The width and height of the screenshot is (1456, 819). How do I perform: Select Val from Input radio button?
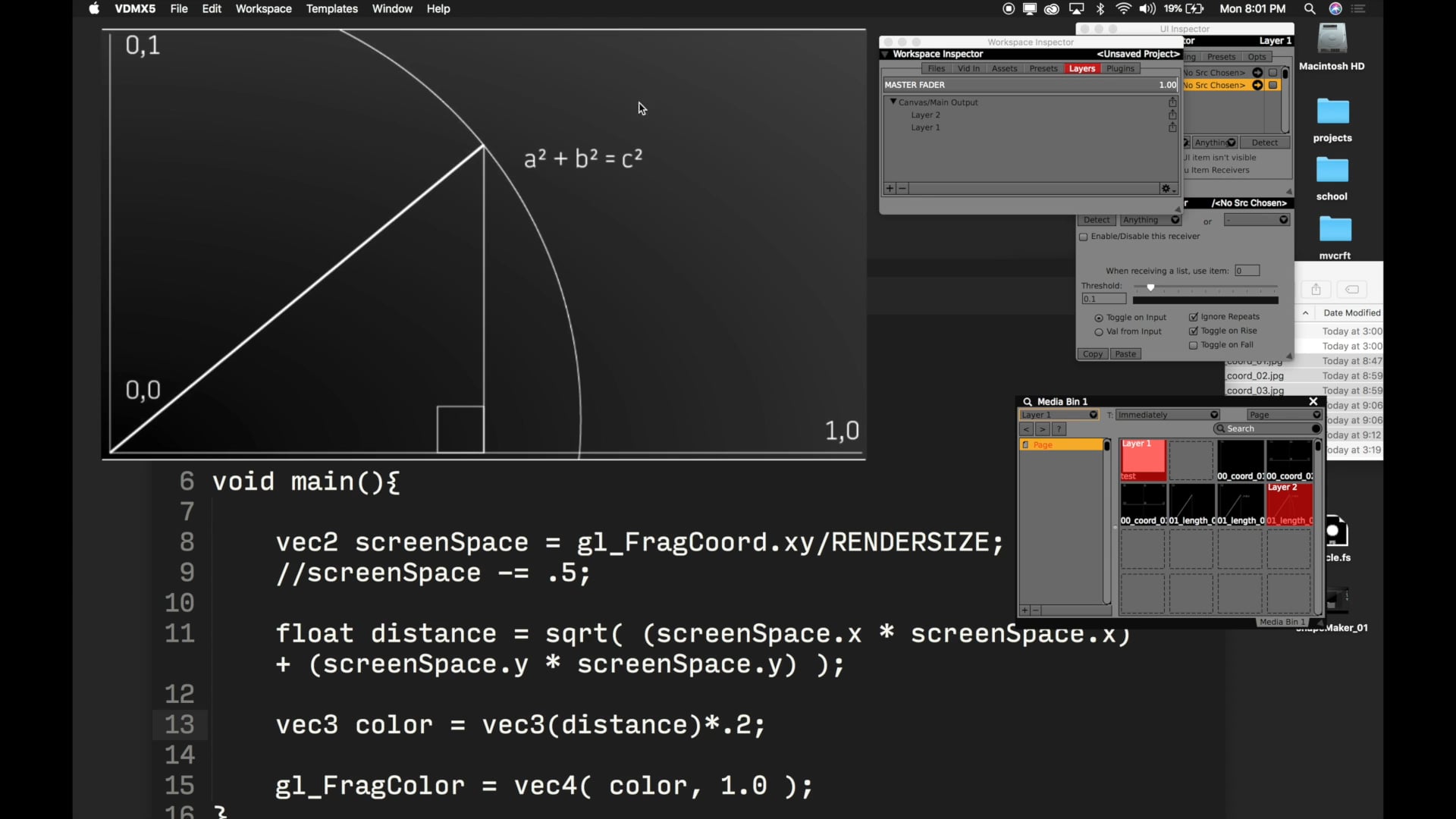point(1098,332)
